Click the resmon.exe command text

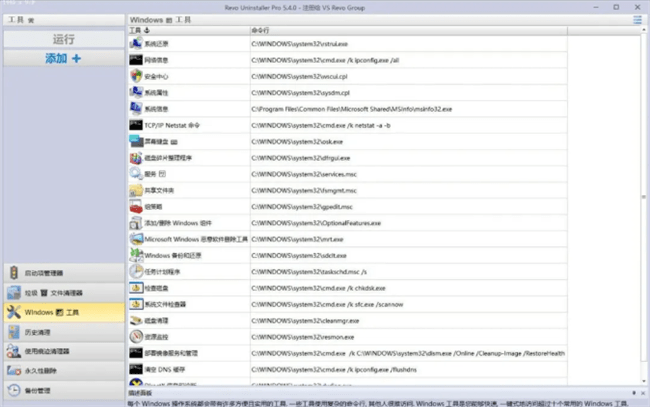(303, 337)
